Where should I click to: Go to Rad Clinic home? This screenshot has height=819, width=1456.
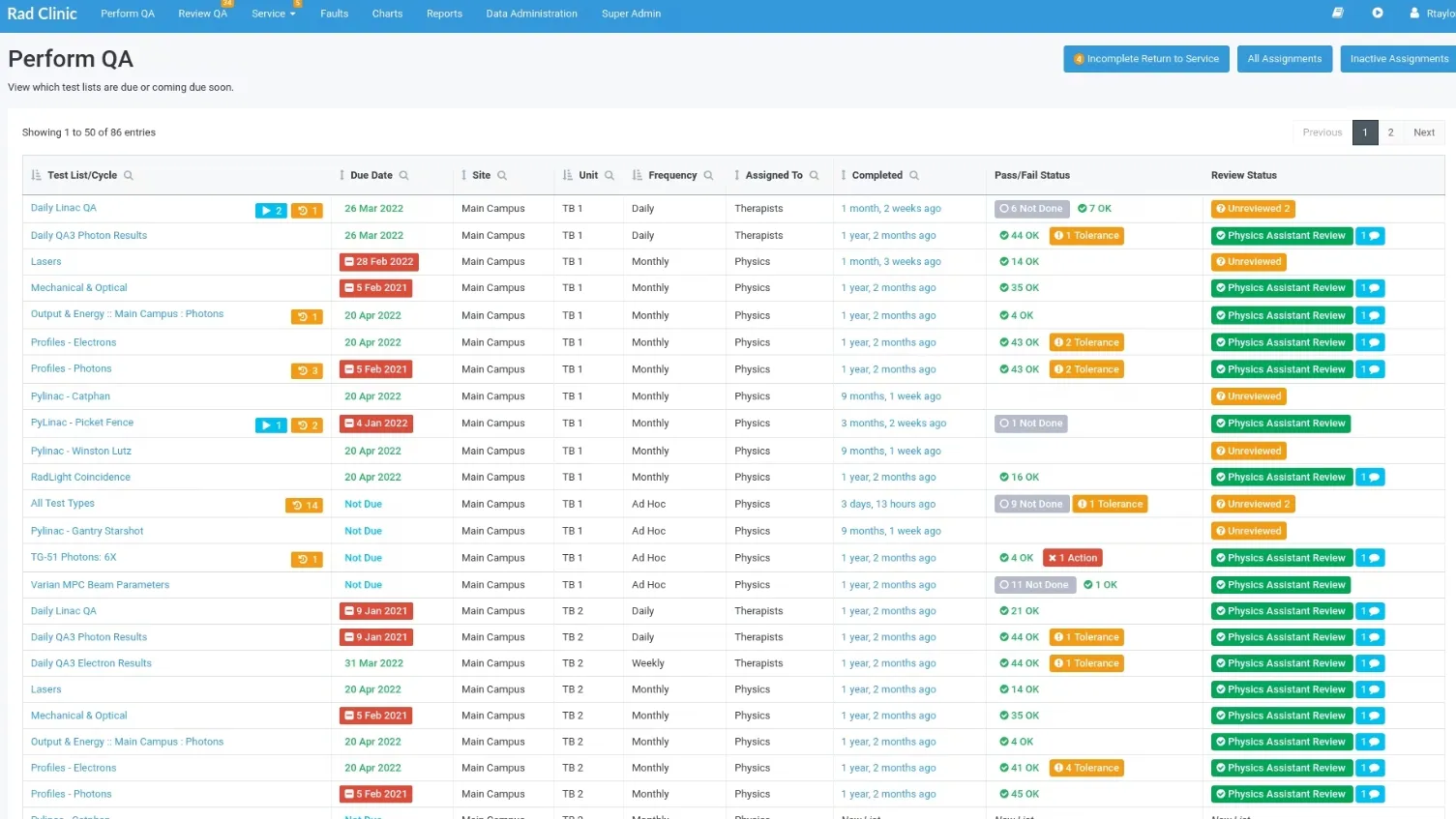click(x=43, y=14)
